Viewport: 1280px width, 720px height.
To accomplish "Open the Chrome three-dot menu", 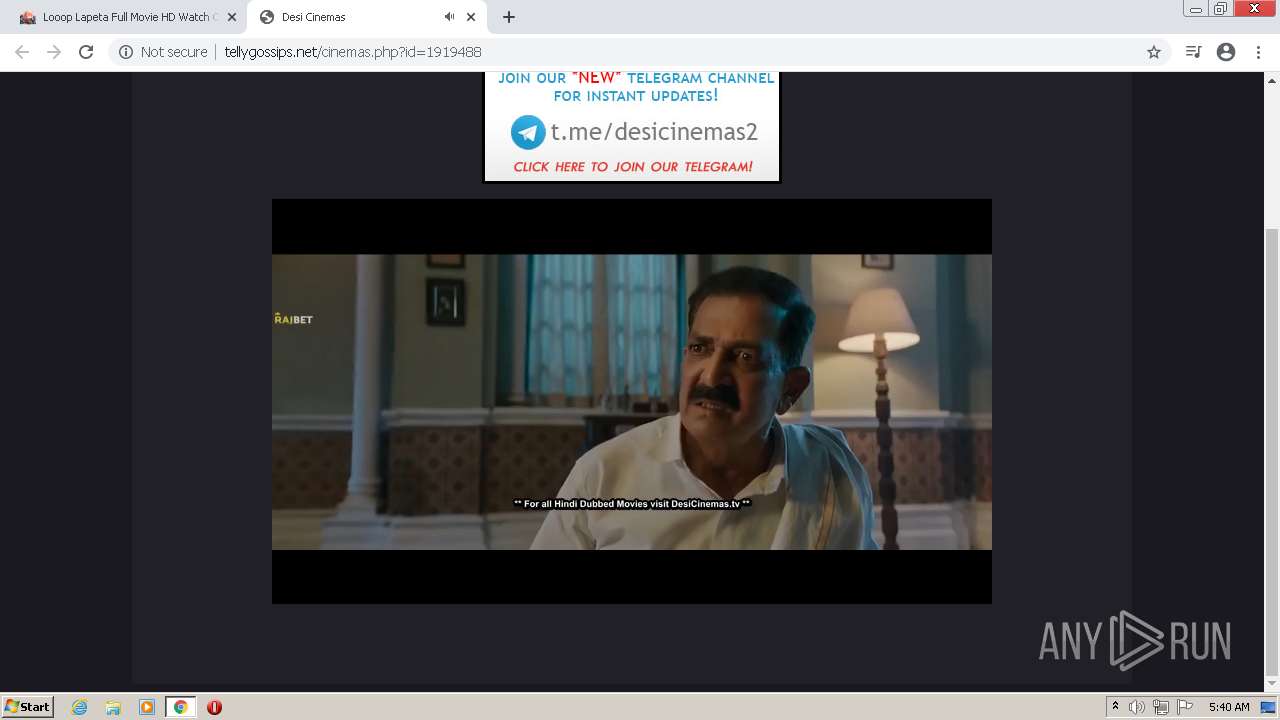I will (1258, 52).
